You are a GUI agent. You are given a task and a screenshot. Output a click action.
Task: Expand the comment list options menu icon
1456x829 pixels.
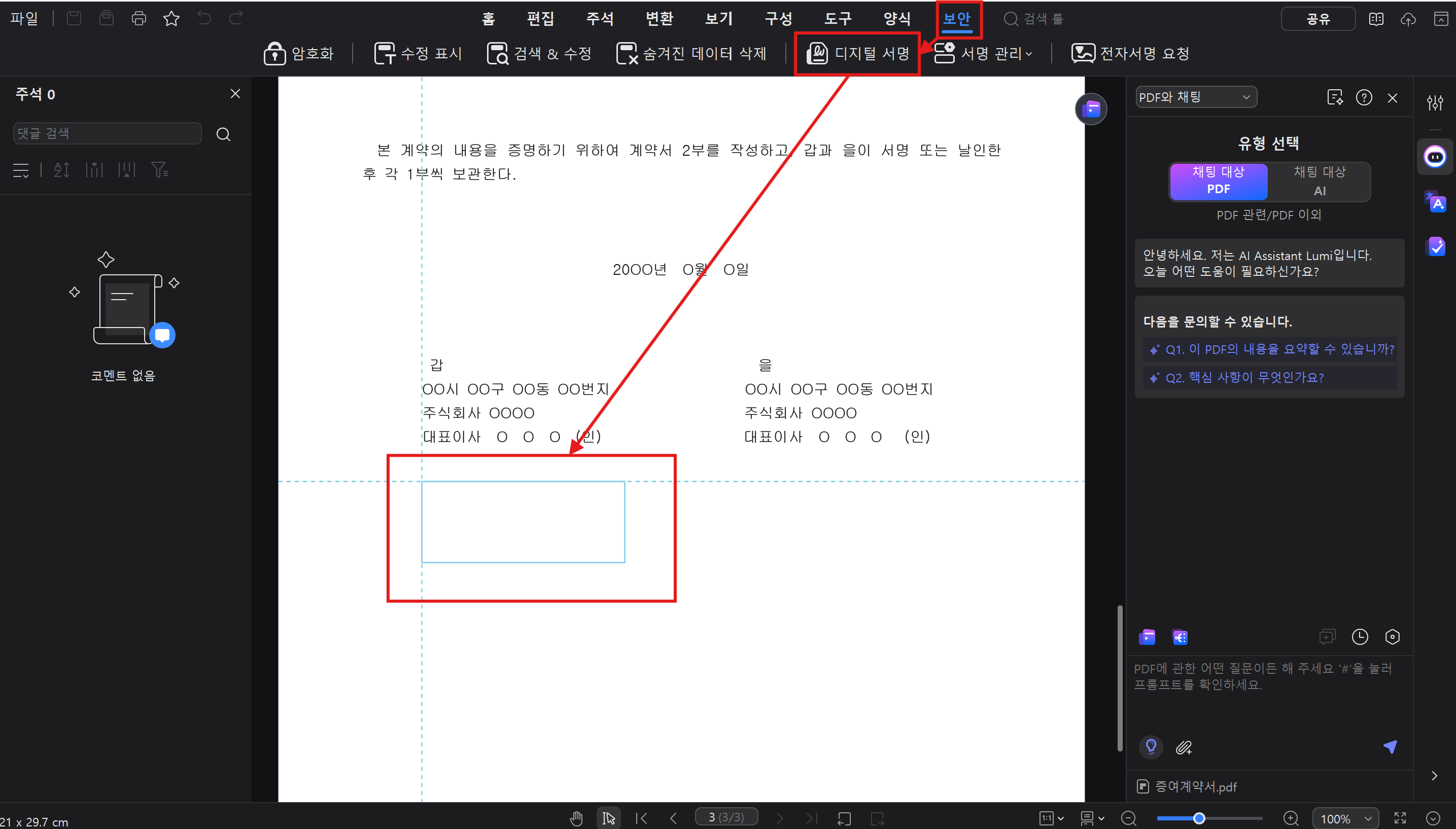(21, 170)
